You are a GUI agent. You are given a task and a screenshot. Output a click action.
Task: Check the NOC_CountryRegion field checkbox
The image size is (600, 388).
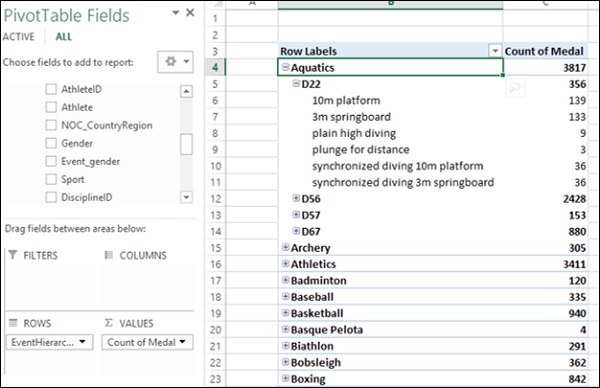[51, 125]
